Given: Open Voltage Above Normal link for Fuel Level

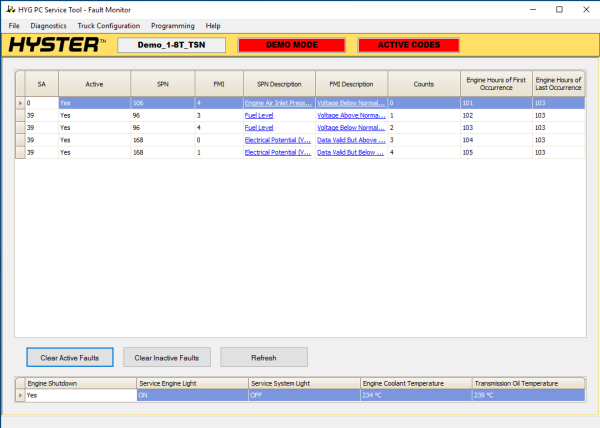Looking at the screenshot, I should tap(351, 115).
